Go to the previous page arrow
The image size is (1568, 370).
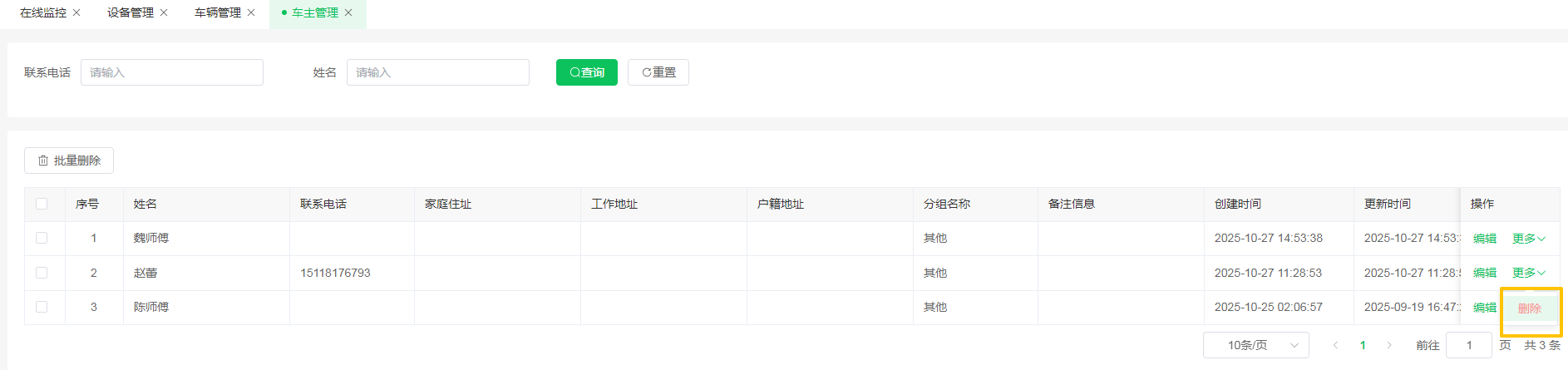tap(1335, 345)
